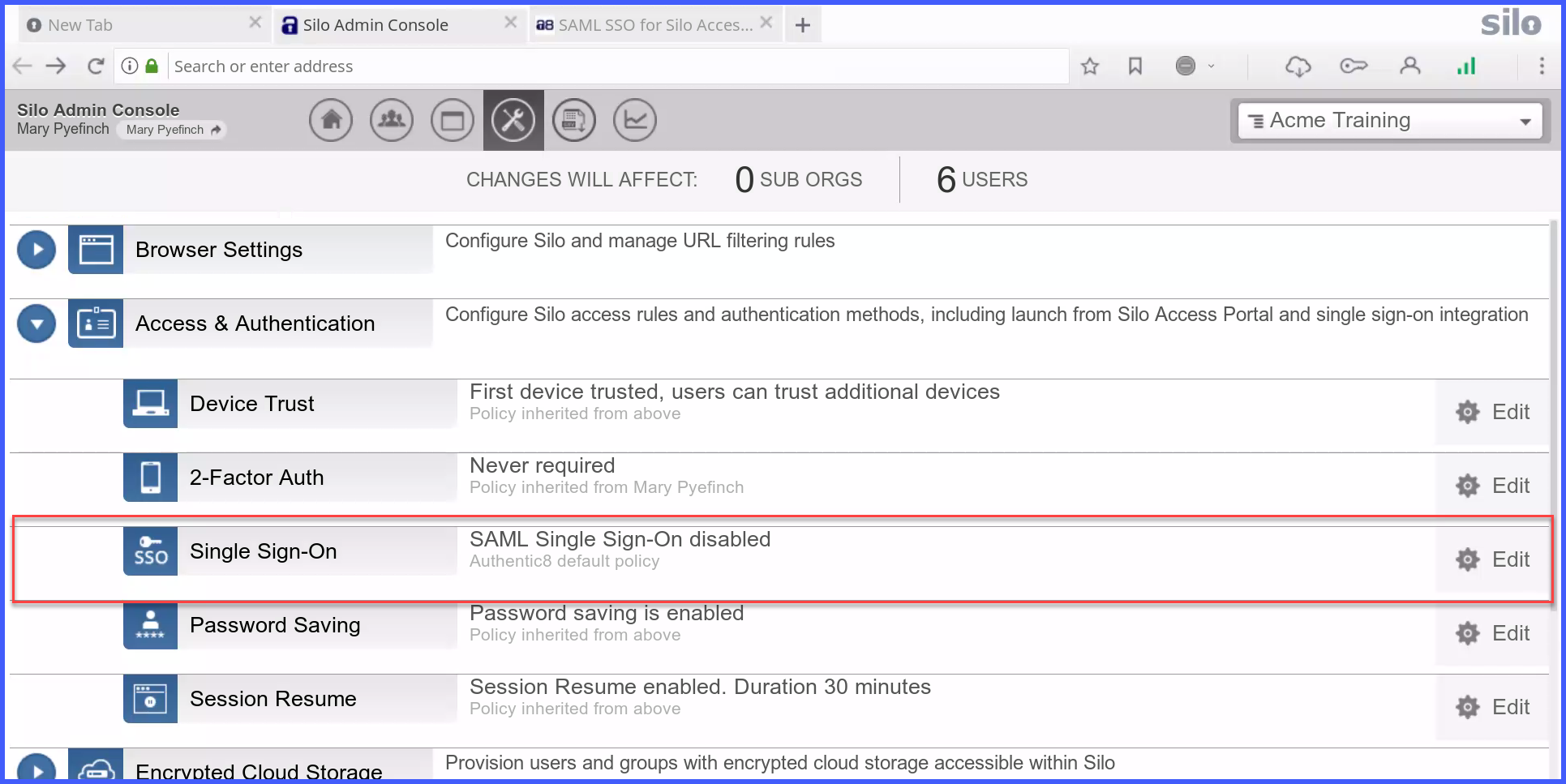Click the green padlock security icon
Image resolution: width=1566 pixels, height=784 pixels.
tap(152, 66)
